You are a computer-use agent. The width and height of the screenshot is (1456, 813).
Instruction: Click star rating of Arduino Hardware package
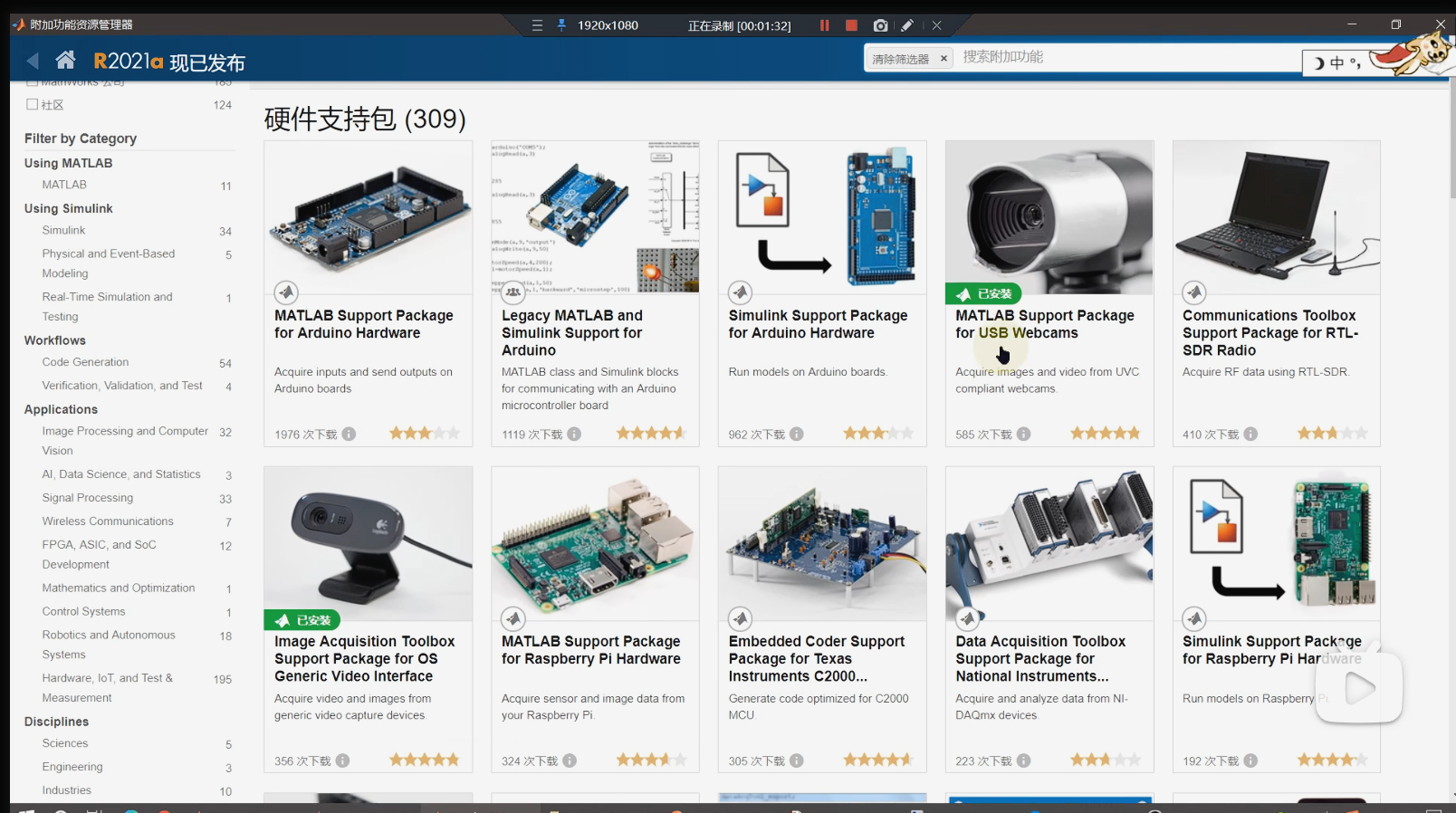(x=424, y=434)
